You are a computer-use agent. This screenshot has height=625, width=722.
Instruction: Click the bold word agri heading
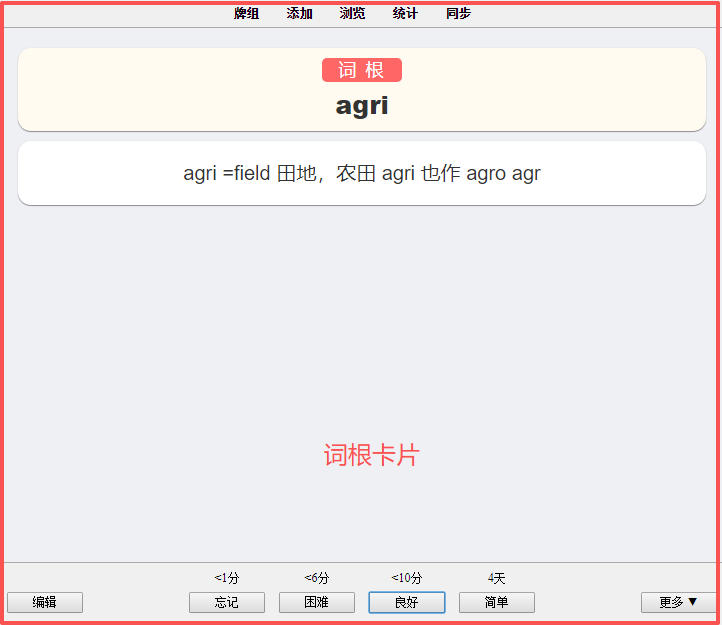[362, 106]
